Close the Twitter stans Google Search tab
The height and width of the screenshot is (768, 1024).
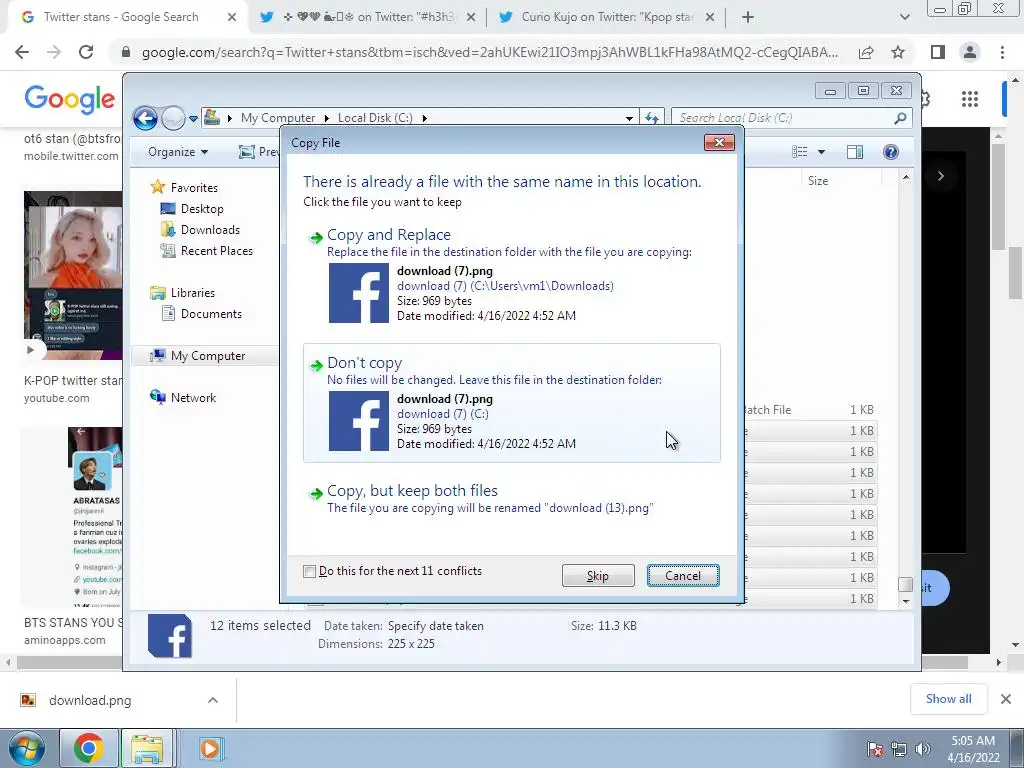click(x=232, y=18)
